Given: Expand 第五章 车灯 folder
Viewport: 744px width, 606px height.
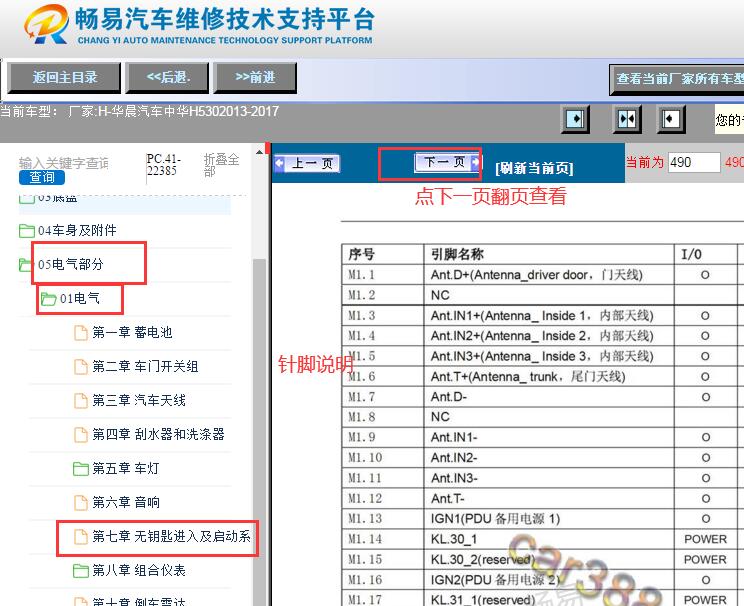Looking at the screenshot, I should pos(125,468).
